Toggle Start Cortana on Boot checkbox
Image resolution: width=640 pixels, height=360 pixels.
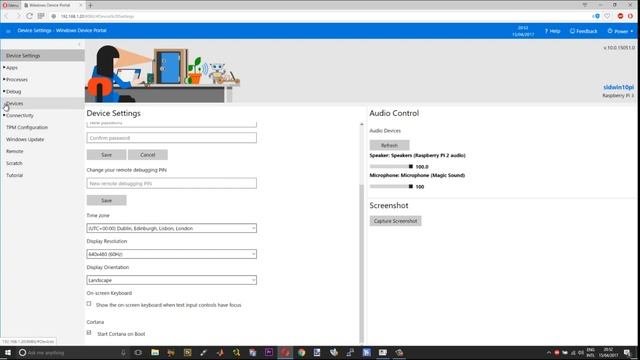click(x=89, y=333)
